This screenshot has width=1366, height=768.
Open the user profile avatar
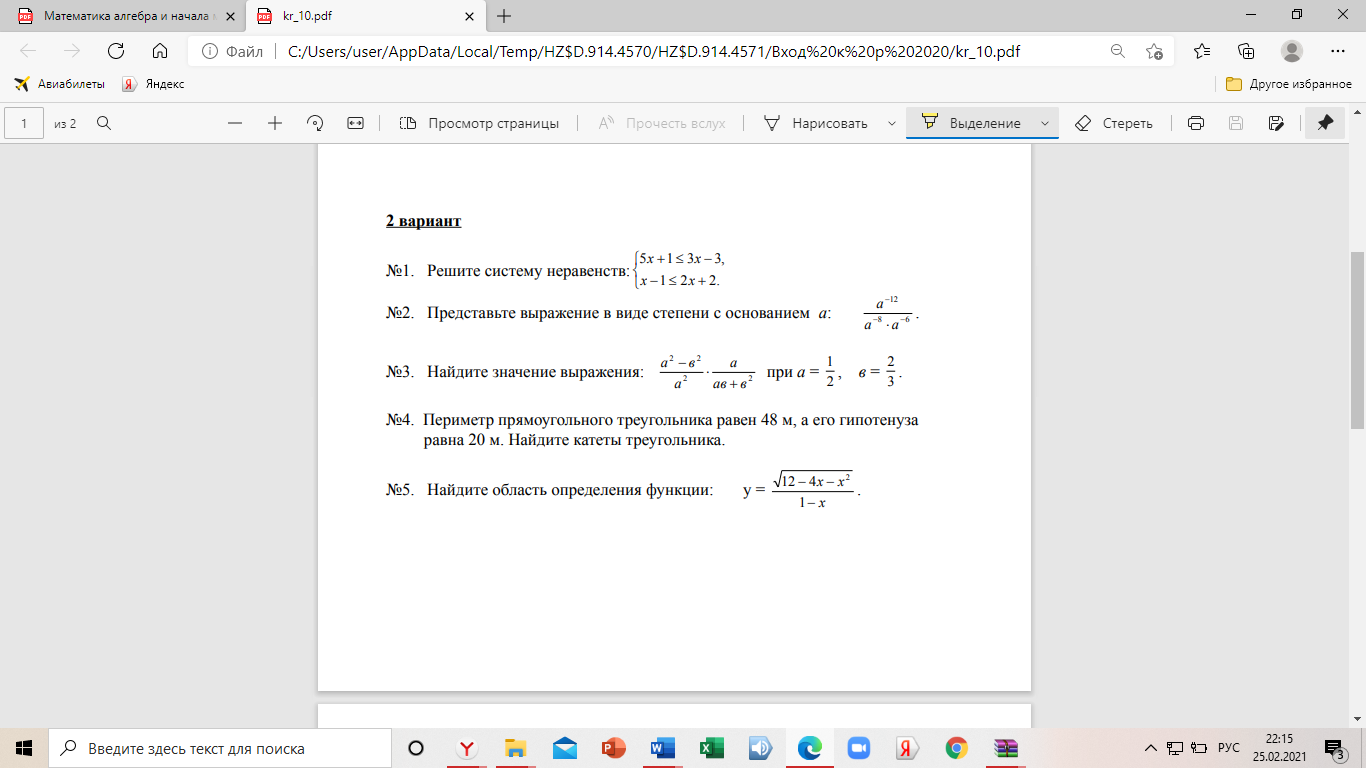point(1292,51)
